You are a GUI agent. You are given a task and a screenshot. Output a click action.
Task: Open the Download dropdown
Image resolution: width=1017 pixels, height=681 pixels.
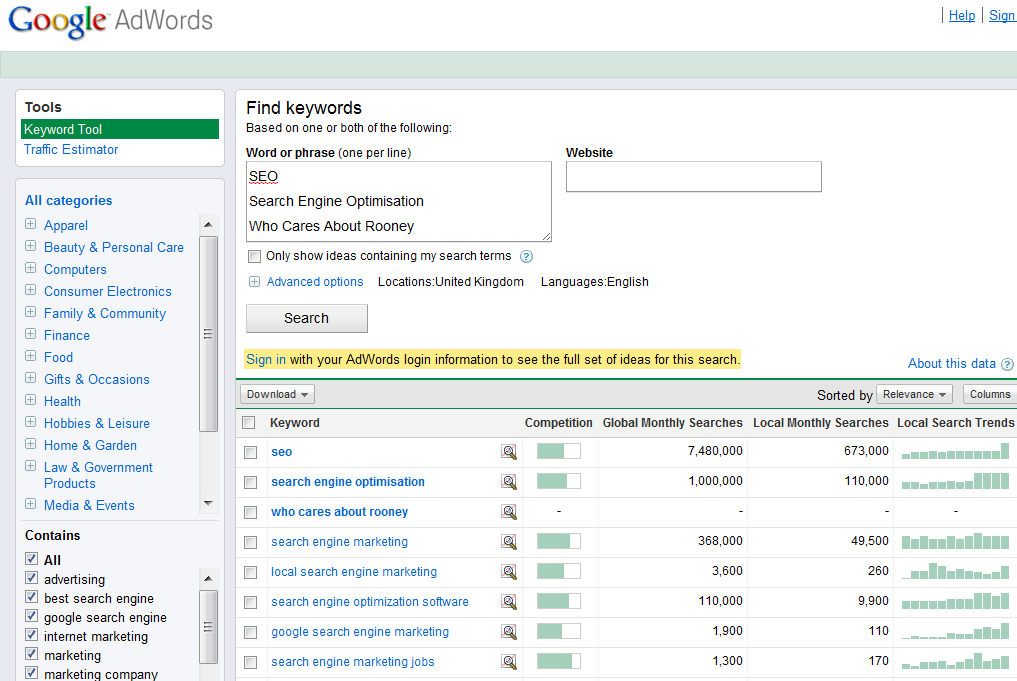[x=278, y=394]
